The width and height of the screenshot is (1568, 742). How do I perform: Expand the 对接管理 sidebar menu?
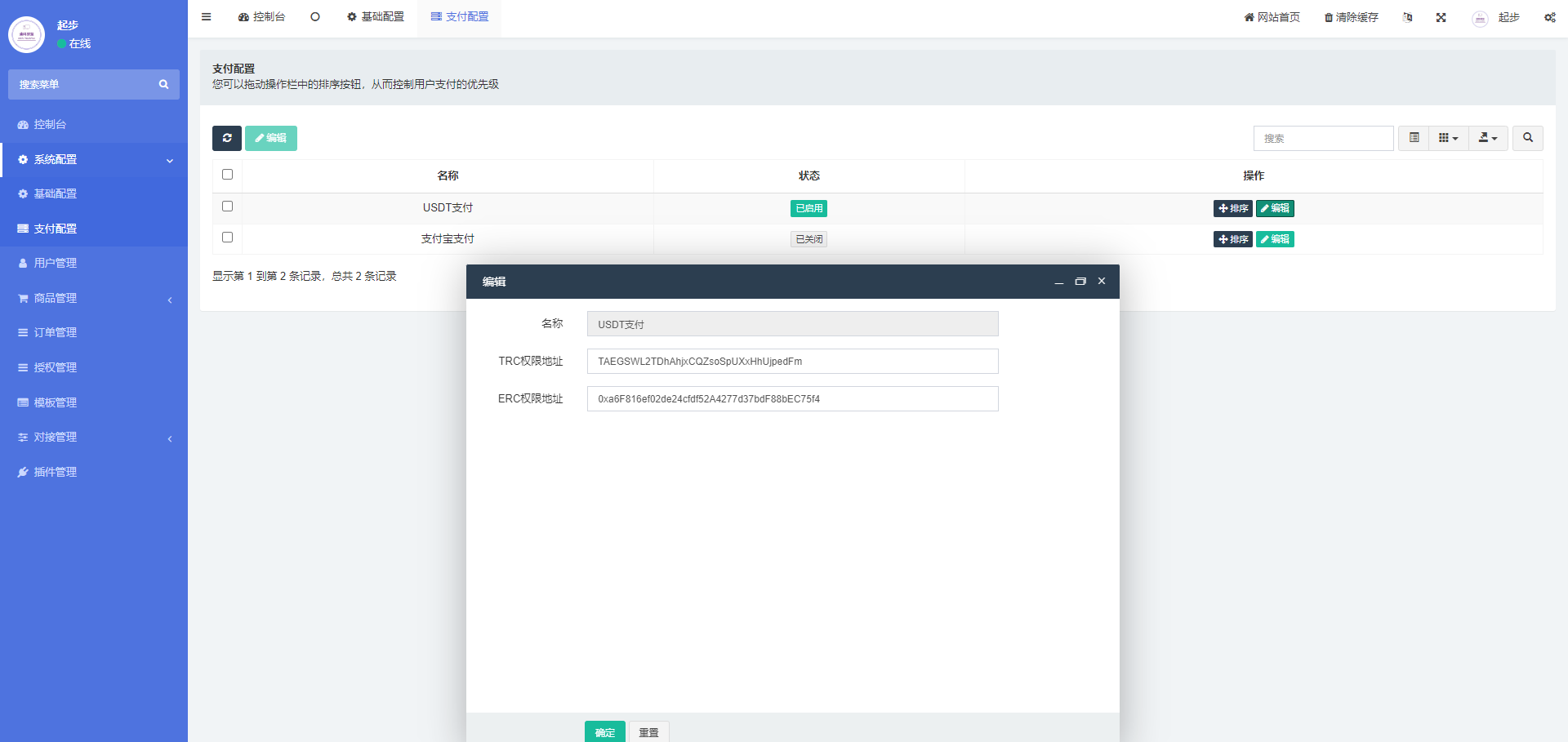(x=94, y=438)
